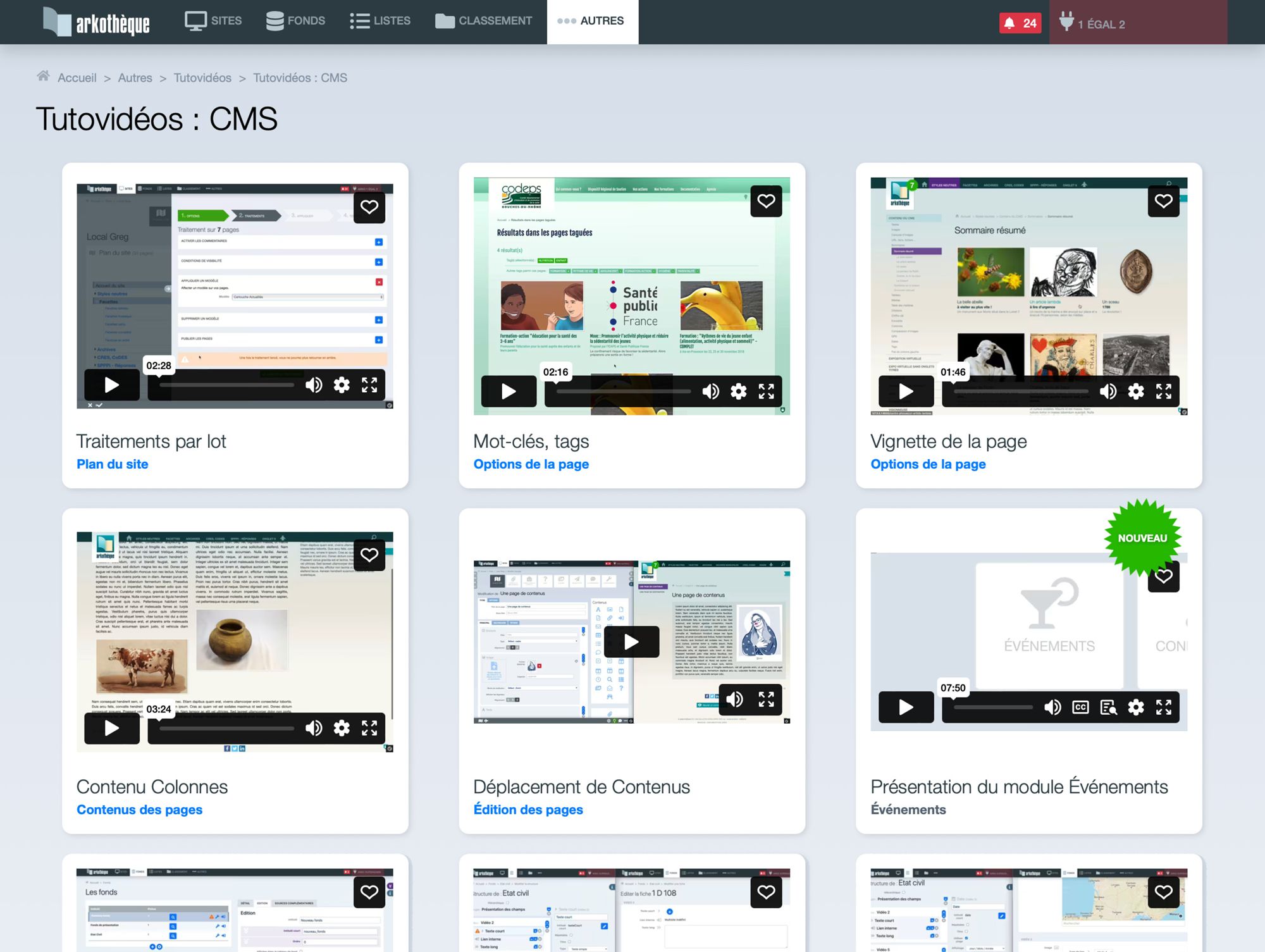
Task: Toggle heart on Contenu Colonnes video
Action: [369, 555]
